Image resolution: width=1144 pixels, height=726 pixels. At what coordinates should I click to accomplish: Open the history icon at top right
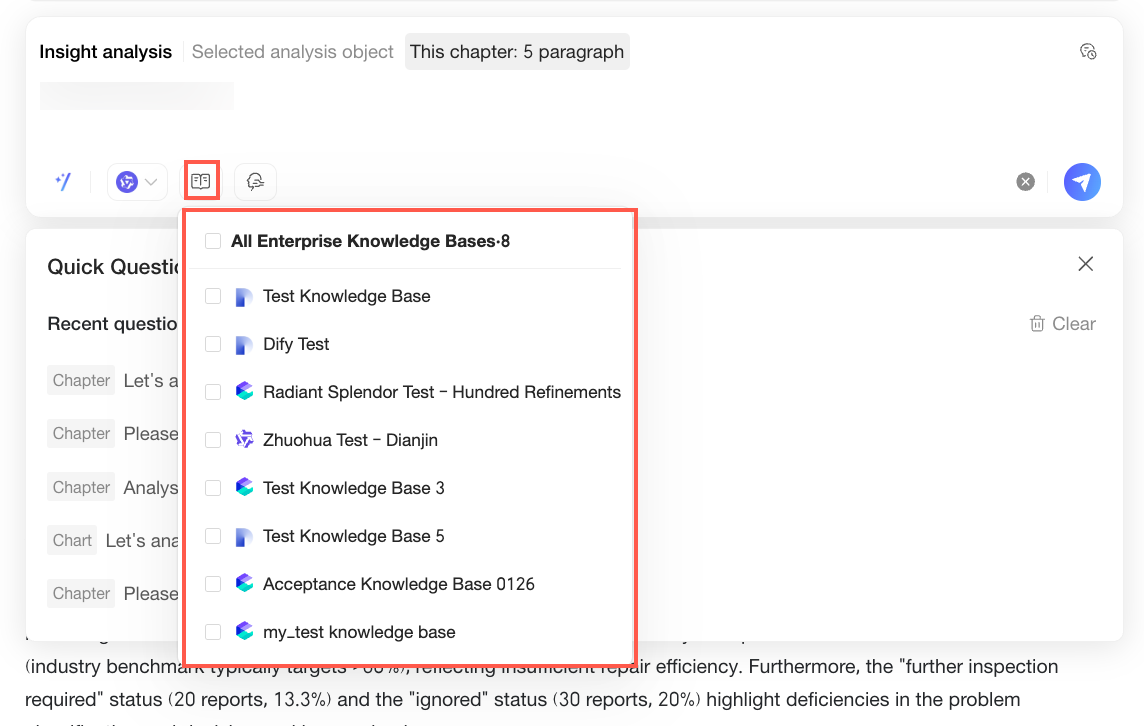tap(1088, 51)
